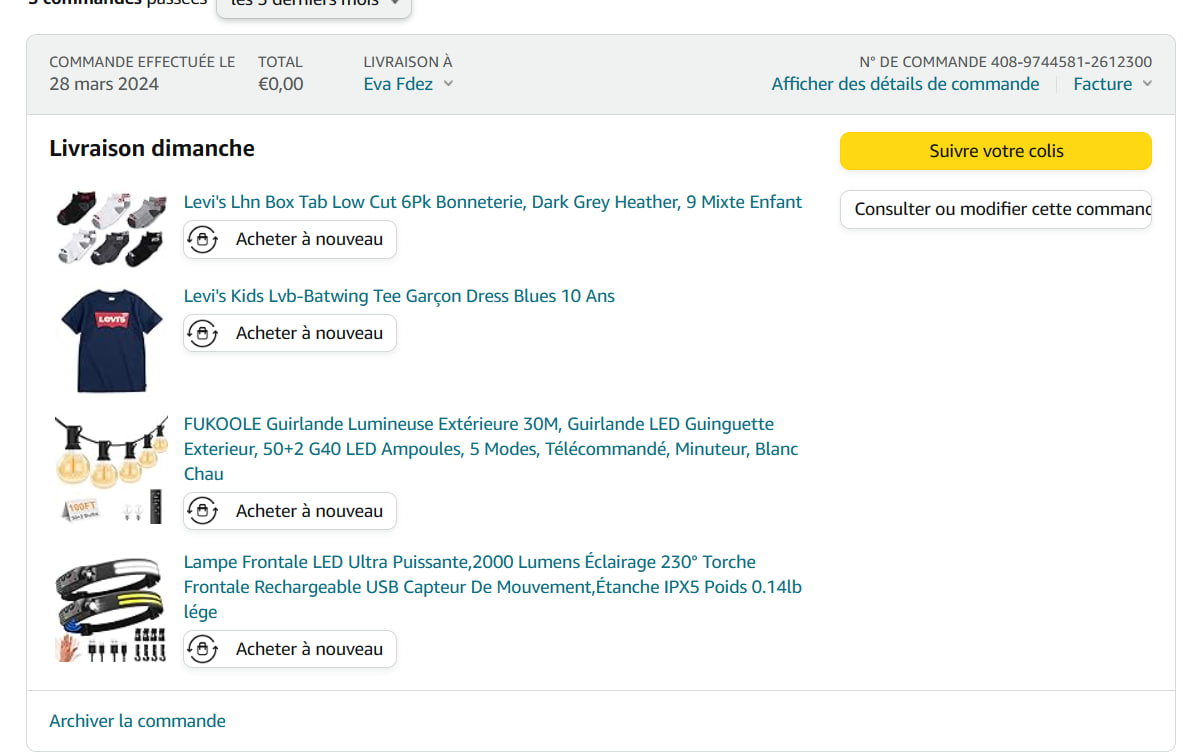
Task: Open the Levi's socks product thumbnail
Action: tap(110, 229)
